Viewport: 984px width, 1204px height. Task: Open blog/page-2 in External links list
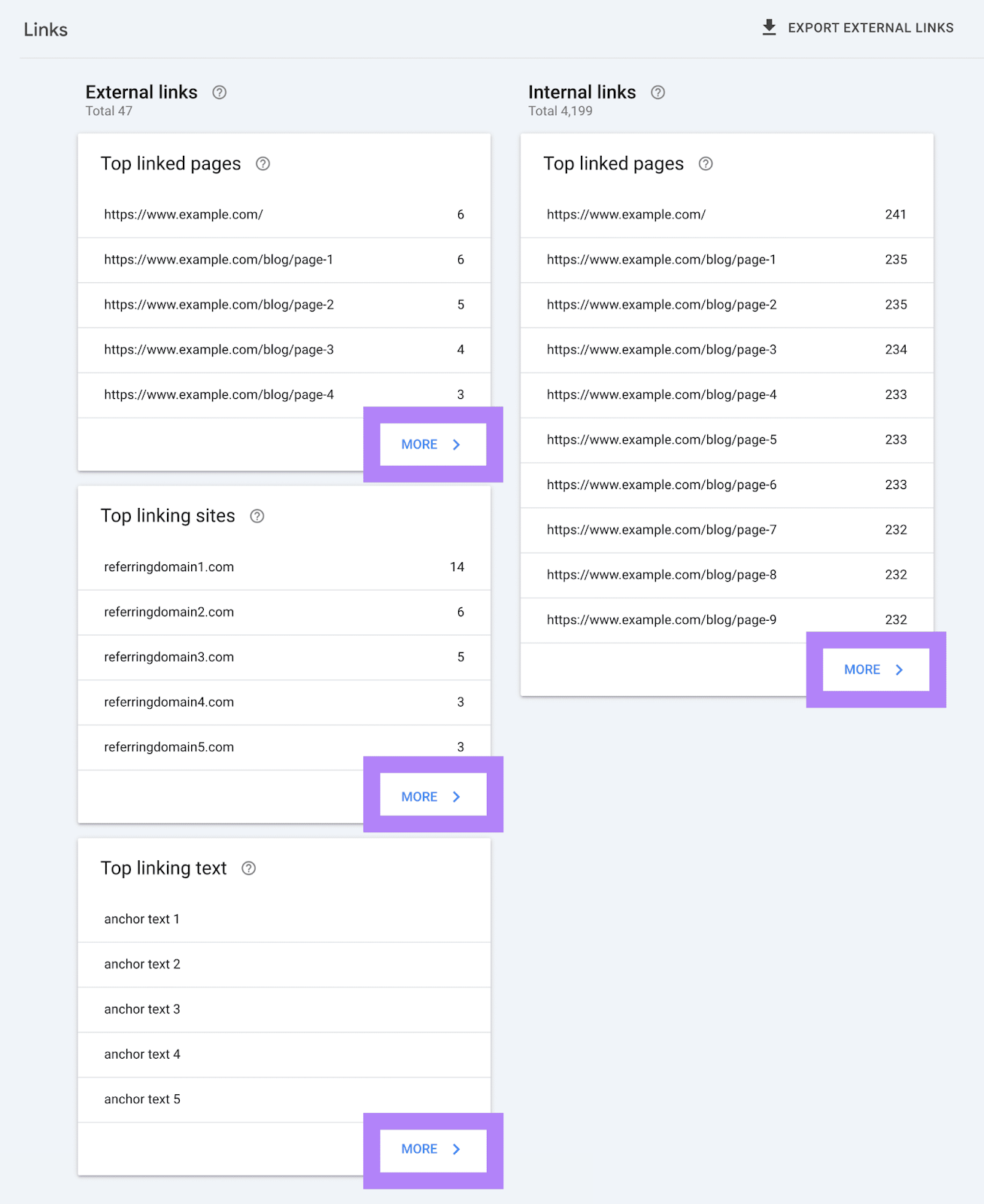pos(219,305)
